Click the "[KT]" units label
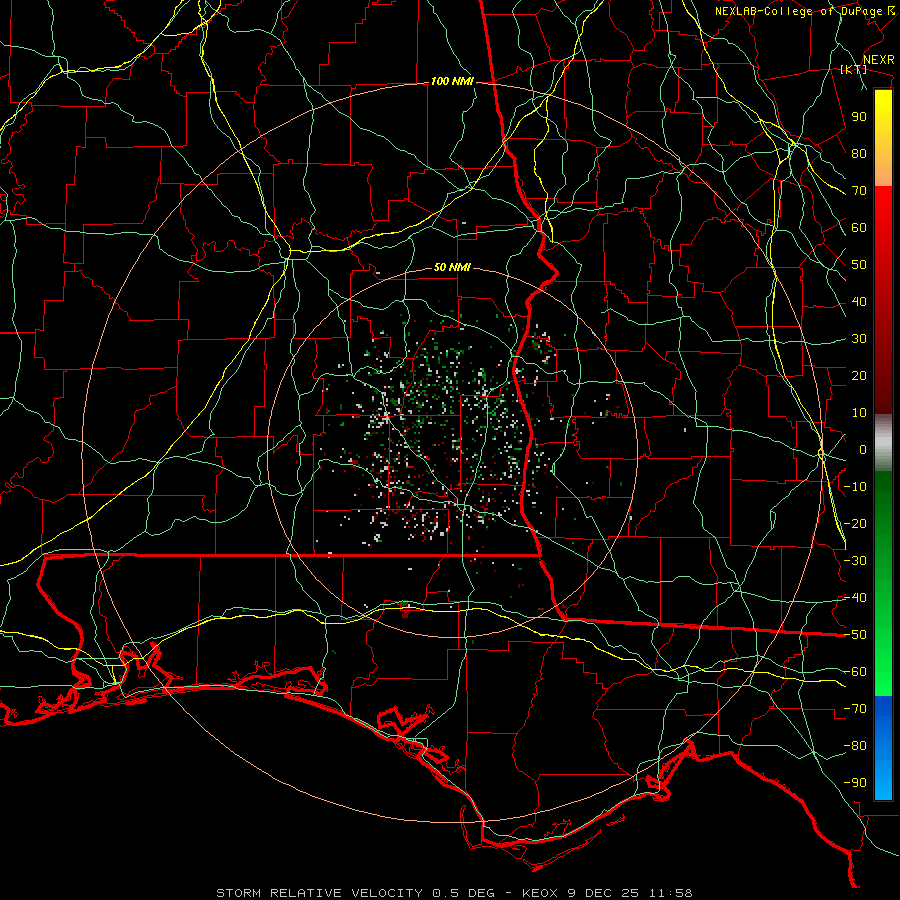This screenshot has height=900, width=900. click(854, 69)
